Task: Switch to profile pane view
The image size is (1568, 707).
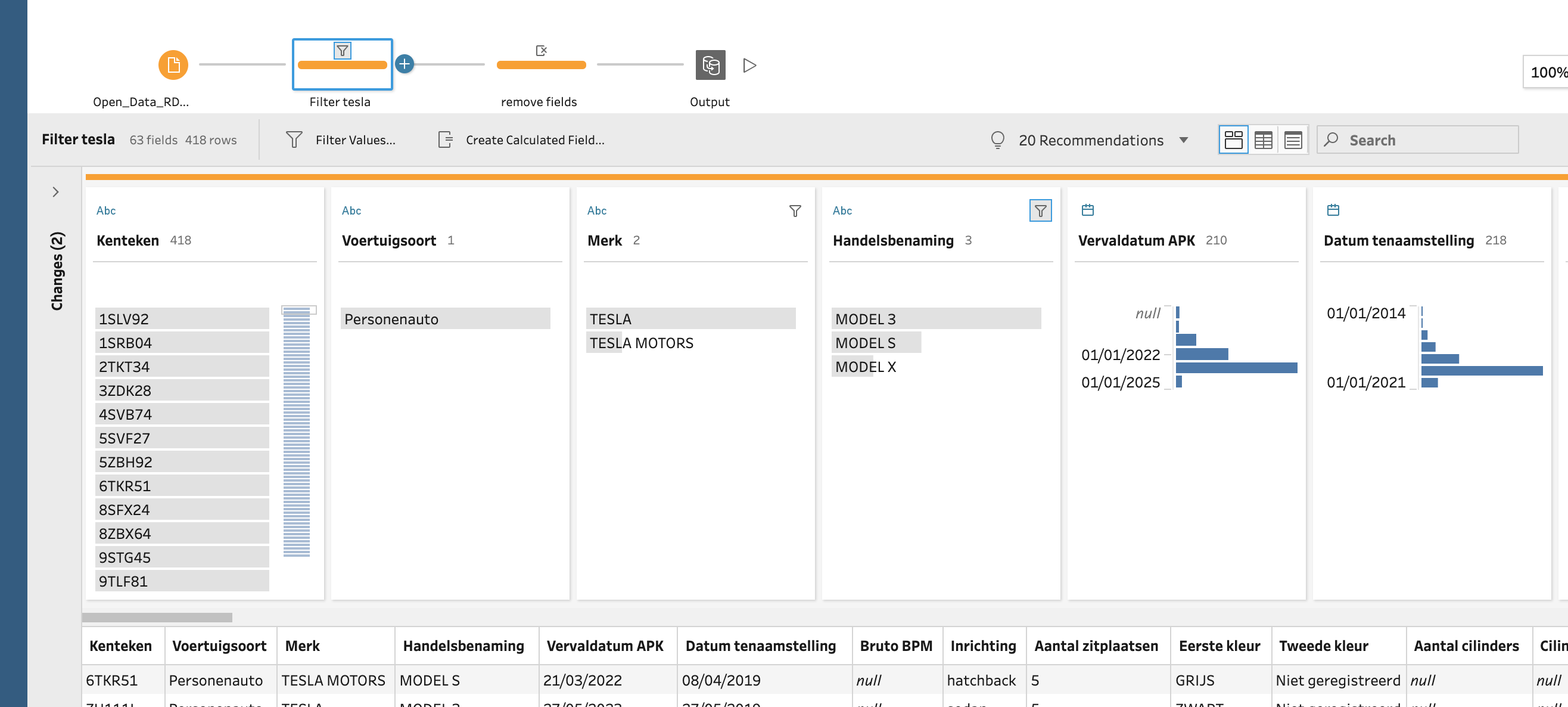Action: click(x=1233, y=140)
